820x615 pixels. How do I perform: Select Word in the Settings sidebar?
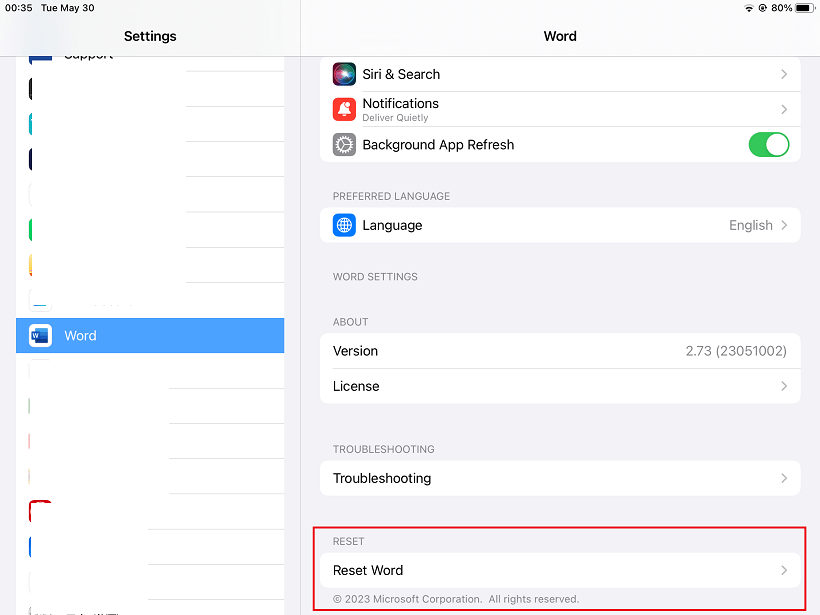[x=150, y=336]
